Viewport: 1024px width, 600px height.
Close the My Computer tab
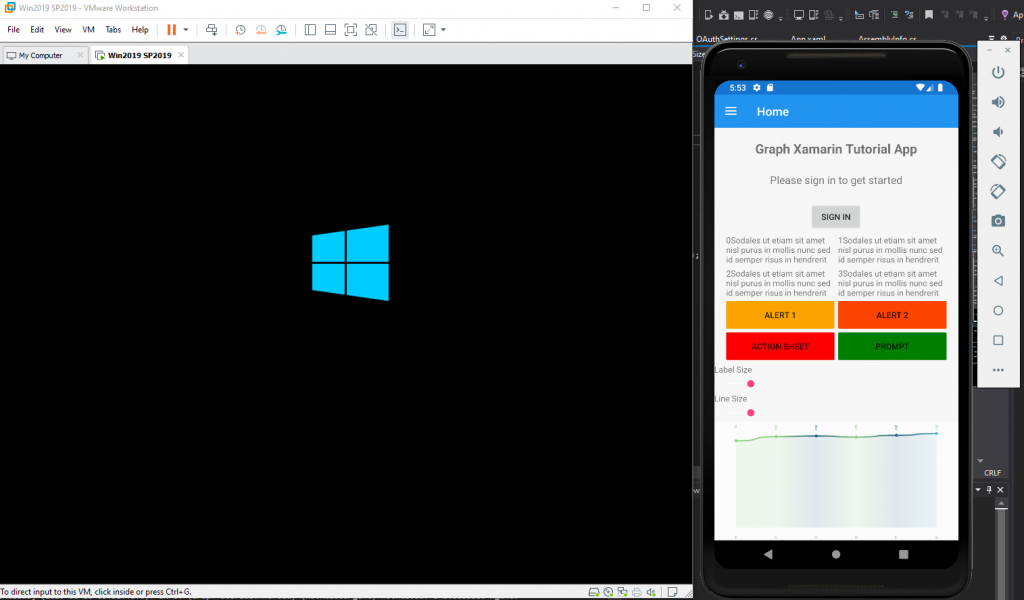coord(80,55)
